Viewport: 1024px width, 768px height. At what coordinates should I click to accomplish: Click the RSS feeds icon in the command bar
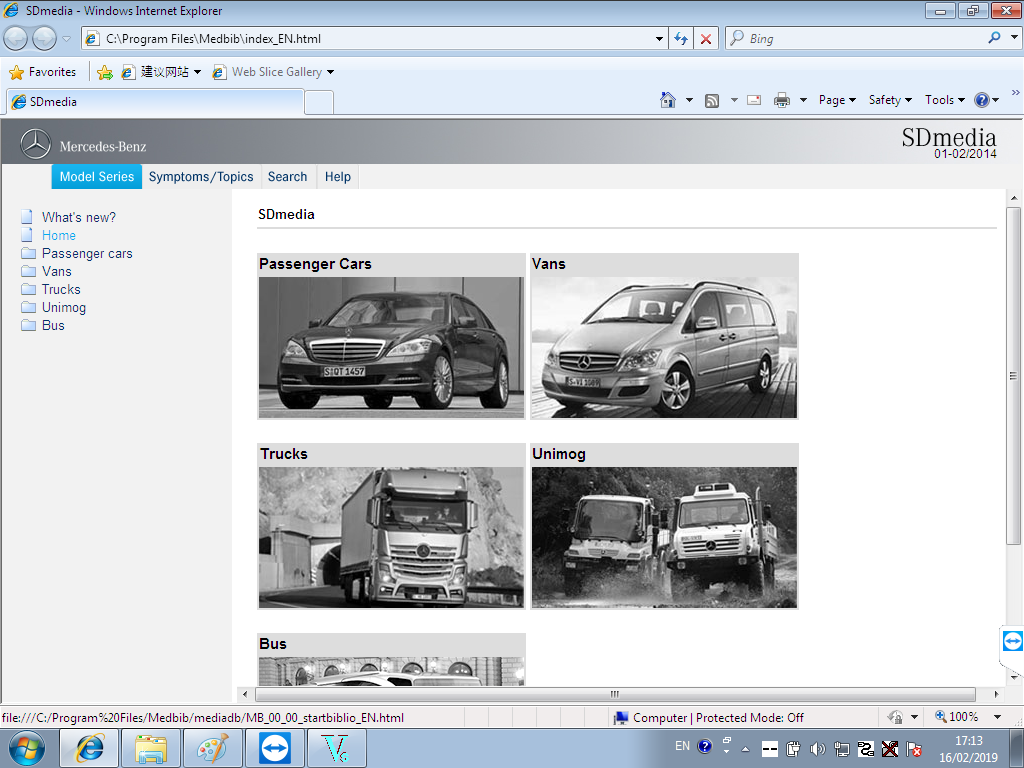tap(712, 100)
